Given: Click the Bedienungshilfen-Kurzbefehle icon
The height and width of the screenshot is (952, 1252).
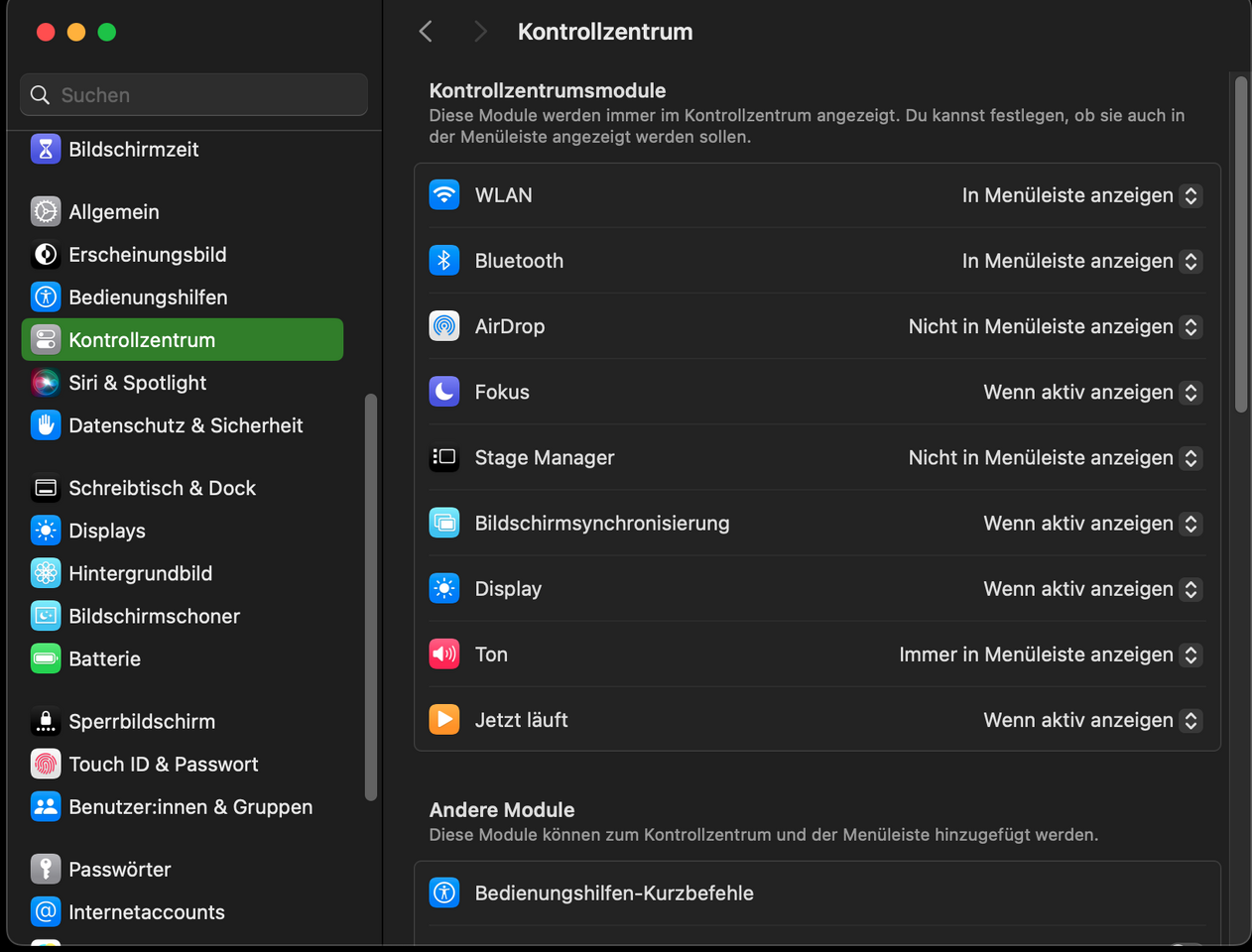Looking at the screenshot, I should coord(444,892).
